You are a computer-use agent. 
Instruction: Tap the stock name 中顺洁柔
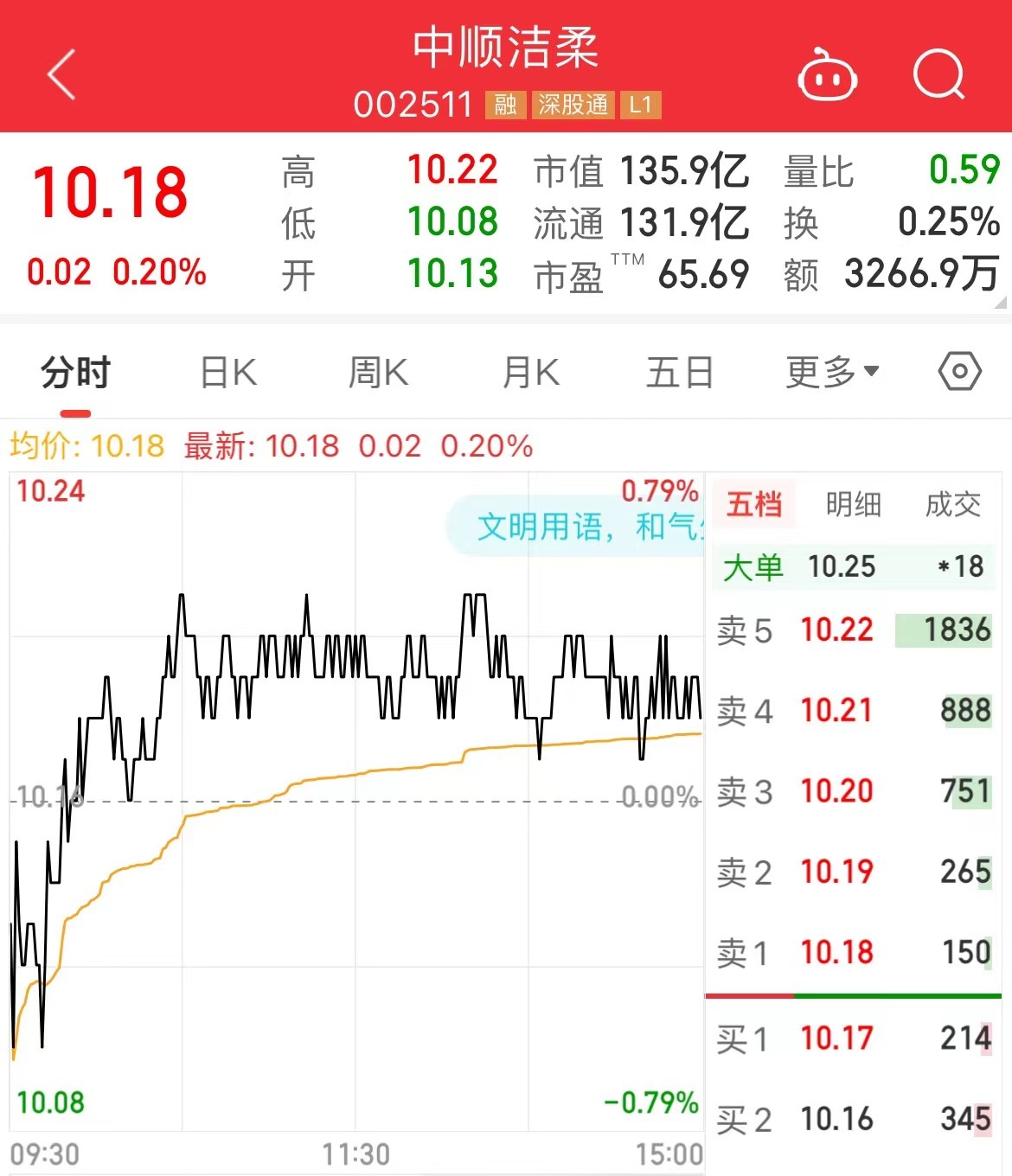[x=506, y=48]
